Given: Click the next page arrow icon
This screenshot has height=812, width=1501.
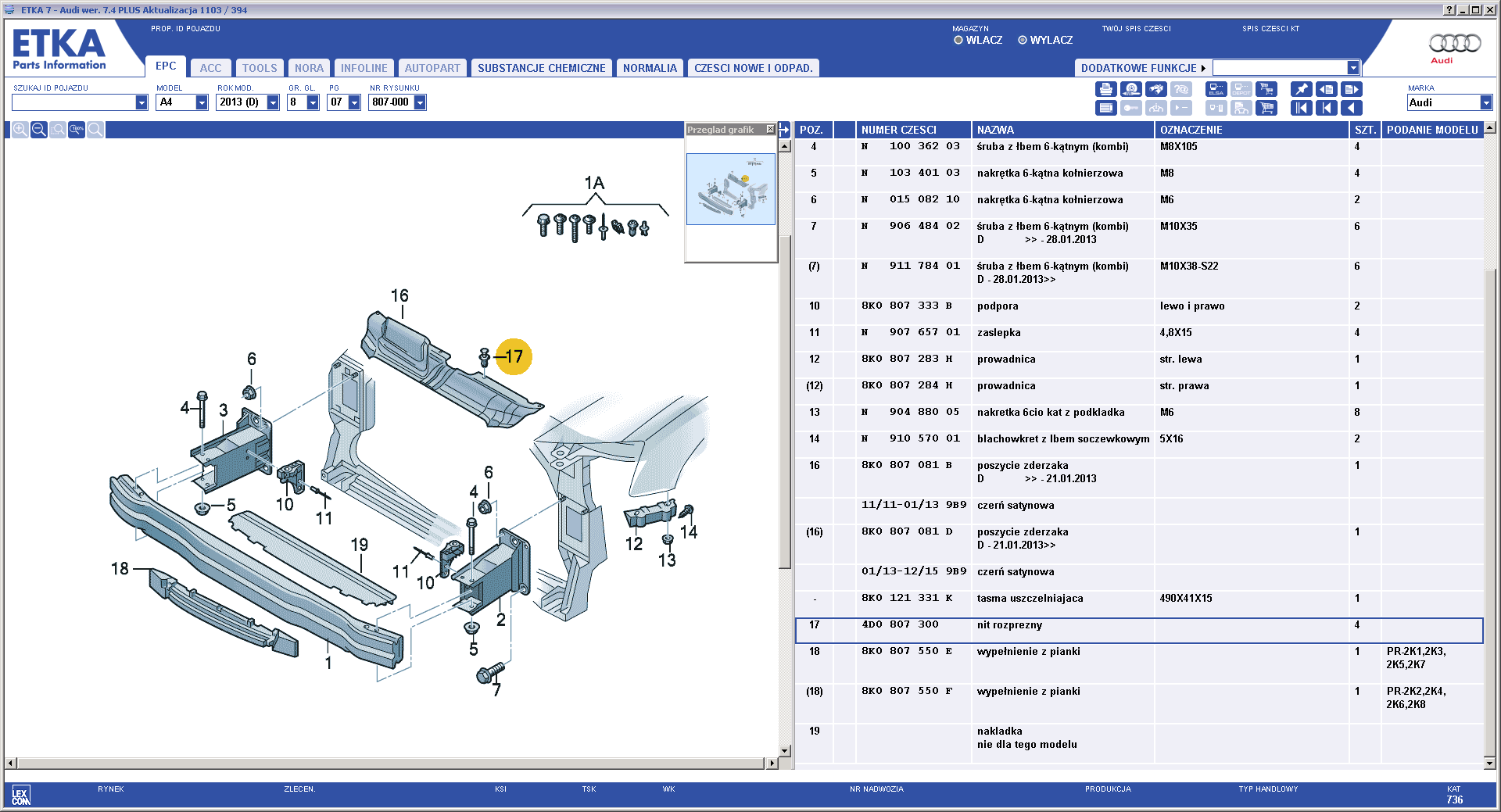Looking at the screenshot, I should (x=1352, y=89).
